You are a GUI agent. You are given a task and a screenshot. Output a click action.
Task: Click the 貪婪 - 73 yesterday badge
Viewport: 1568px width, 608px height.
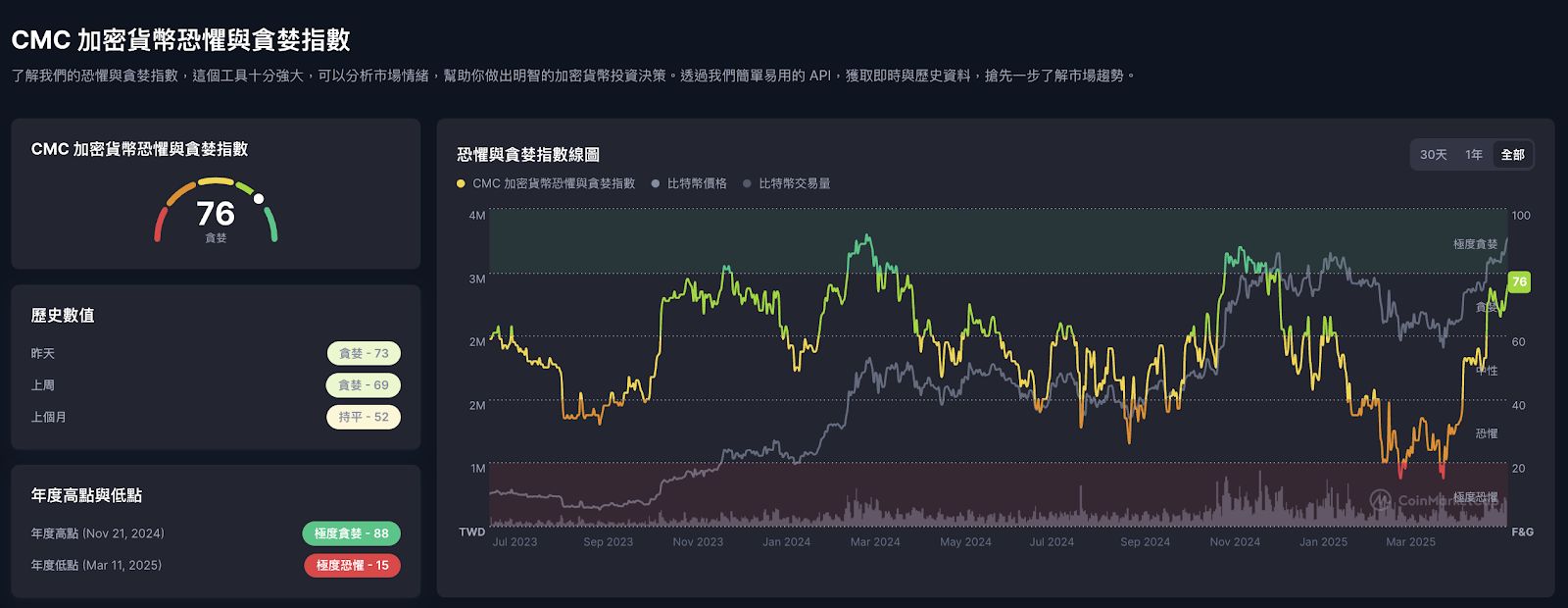tap(364, 353)
